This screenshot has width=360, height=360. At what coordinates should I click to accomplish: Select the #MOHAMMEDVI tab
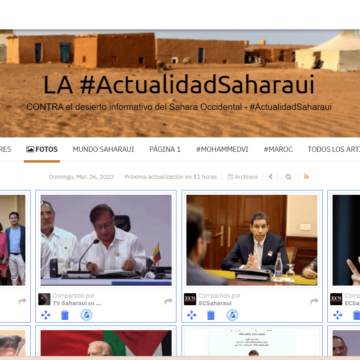222,149
